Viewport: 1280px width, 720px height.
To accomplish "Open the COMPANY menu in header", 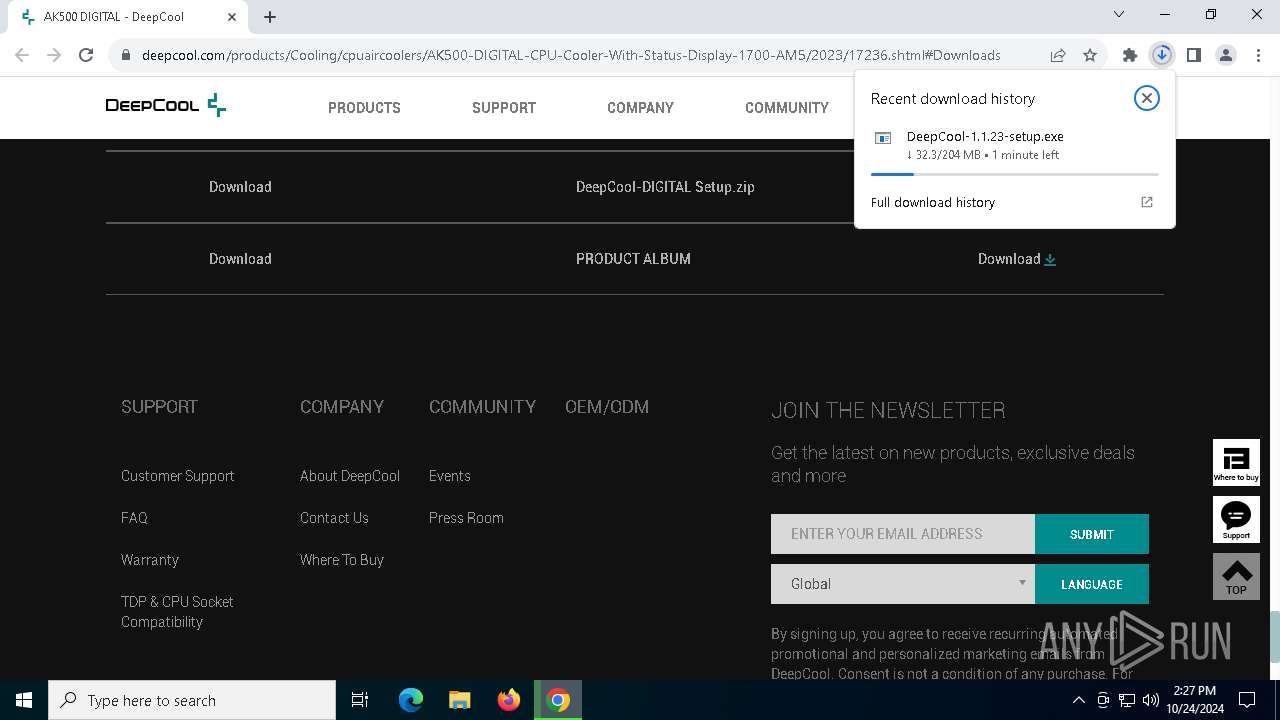I will 640,107.
